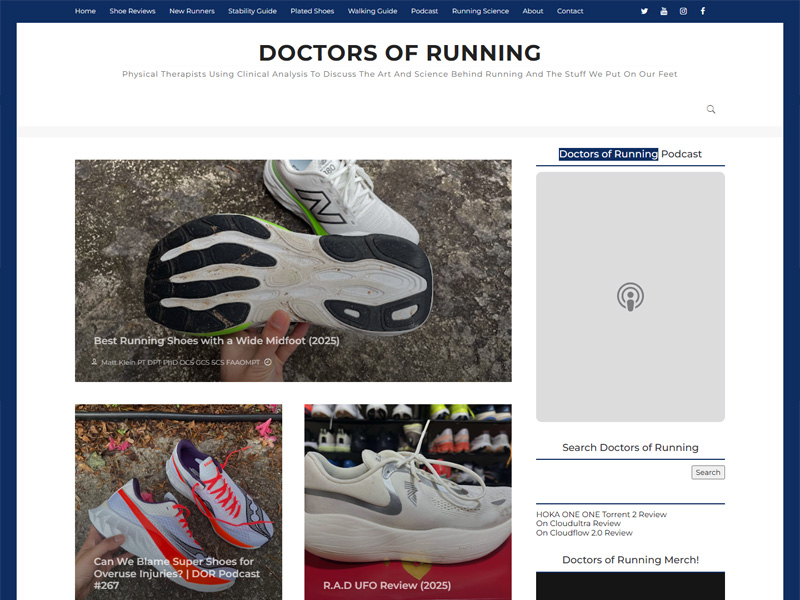
Task: Open Doctors of Running's Twitter profile
Action: pyautogui.click(x=644, y=11)
